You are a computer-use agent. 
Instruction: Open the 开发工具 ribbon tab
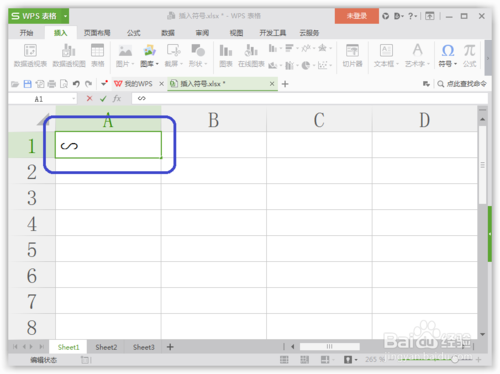click(273, 33)
